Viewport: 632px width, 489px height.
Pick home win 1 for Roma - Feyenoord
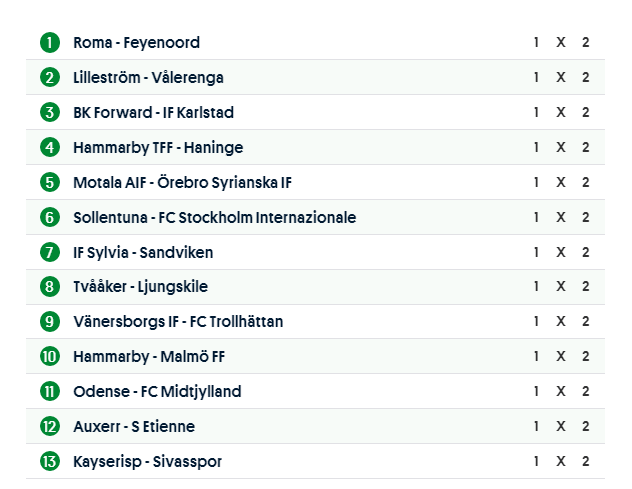[536, 43]
